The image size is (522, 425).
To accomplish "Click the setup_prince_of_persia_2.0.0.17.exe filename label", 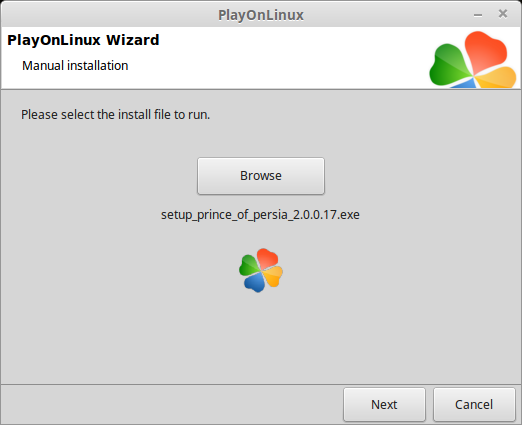I will pos(260,215).
